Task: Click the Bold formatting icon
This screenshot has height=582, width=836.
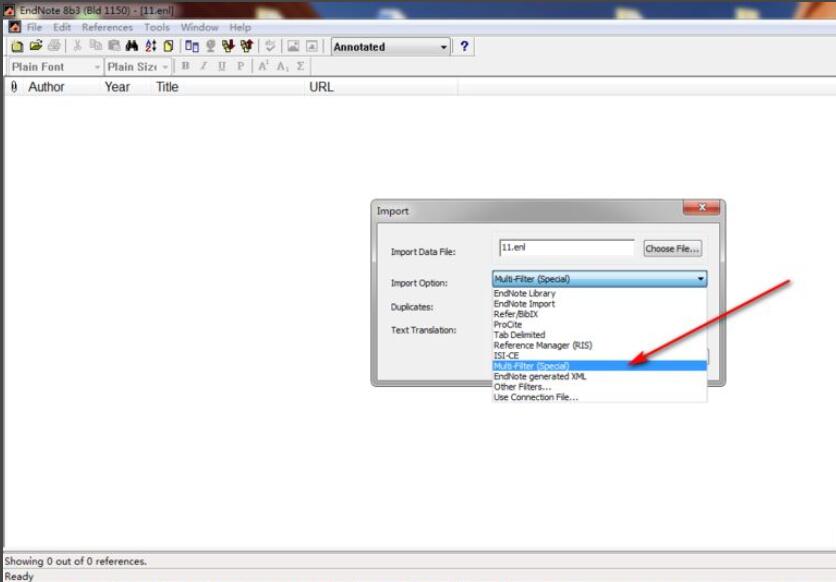Action: click(185, 67)
